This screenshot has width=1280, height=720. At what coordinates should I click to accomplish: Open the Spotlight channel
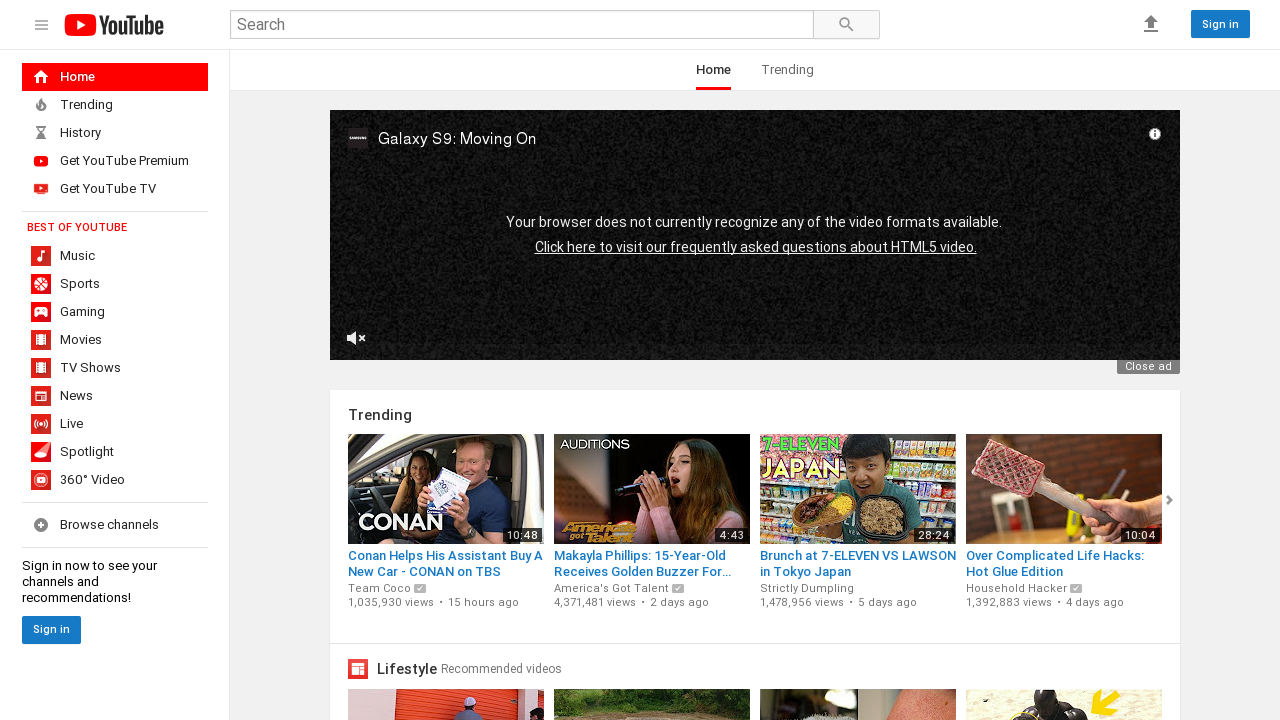tap(115, 452)
